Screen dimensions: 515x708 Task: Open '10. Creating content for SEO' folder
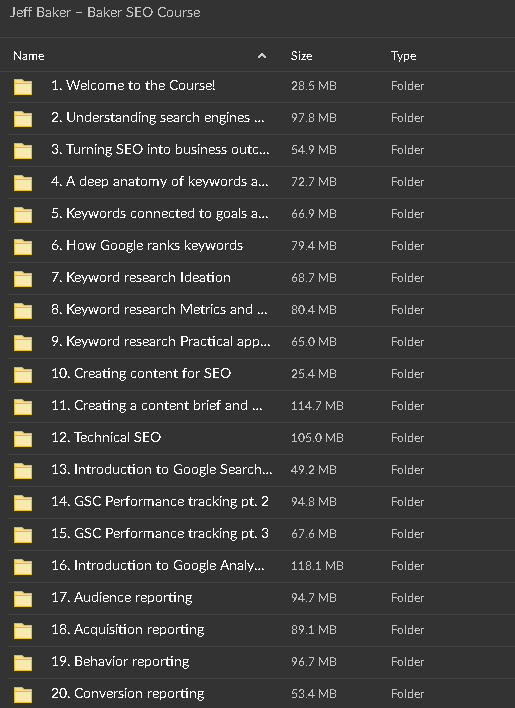pos(141,374)
